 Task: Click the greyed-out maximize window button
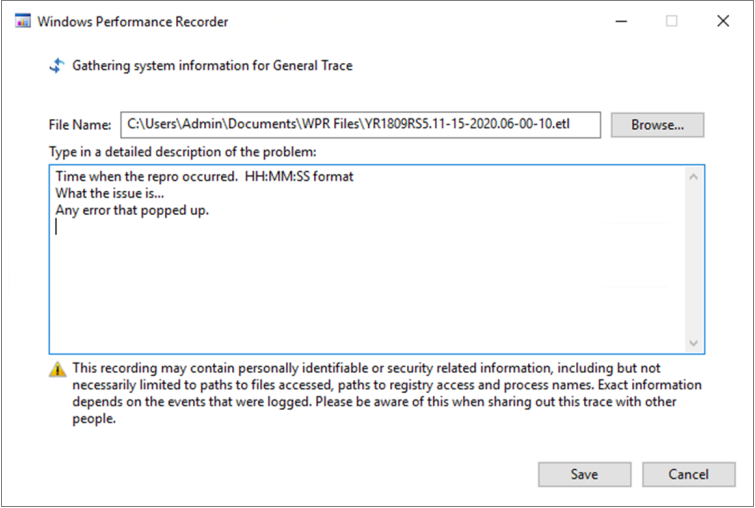point(671,21)
